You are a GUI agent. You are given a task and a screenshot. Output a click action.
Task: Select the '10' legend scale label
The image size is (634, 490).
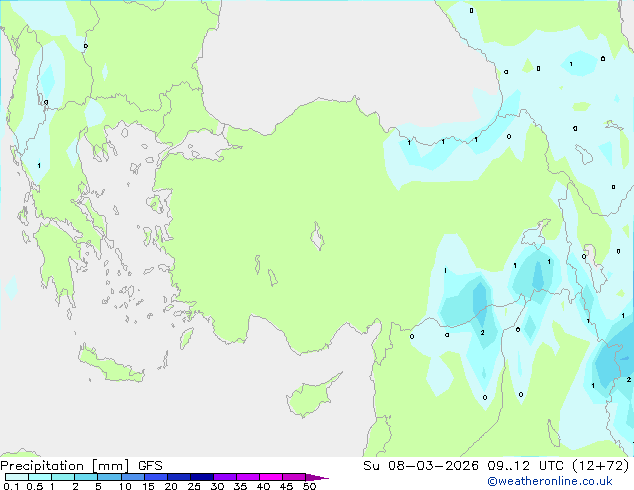coord(125,486)
